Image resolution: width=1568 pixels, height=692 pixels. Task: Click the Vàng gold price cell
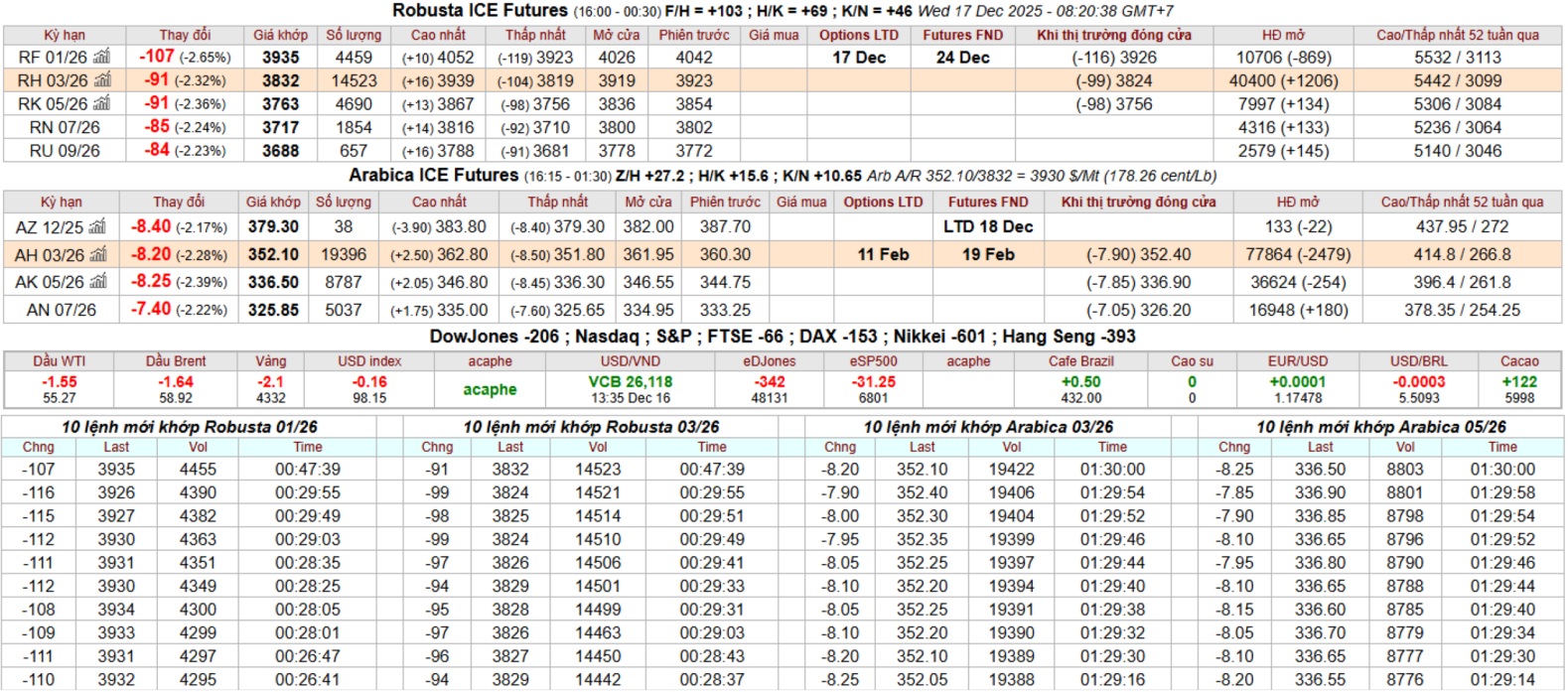tap(270, 389)
